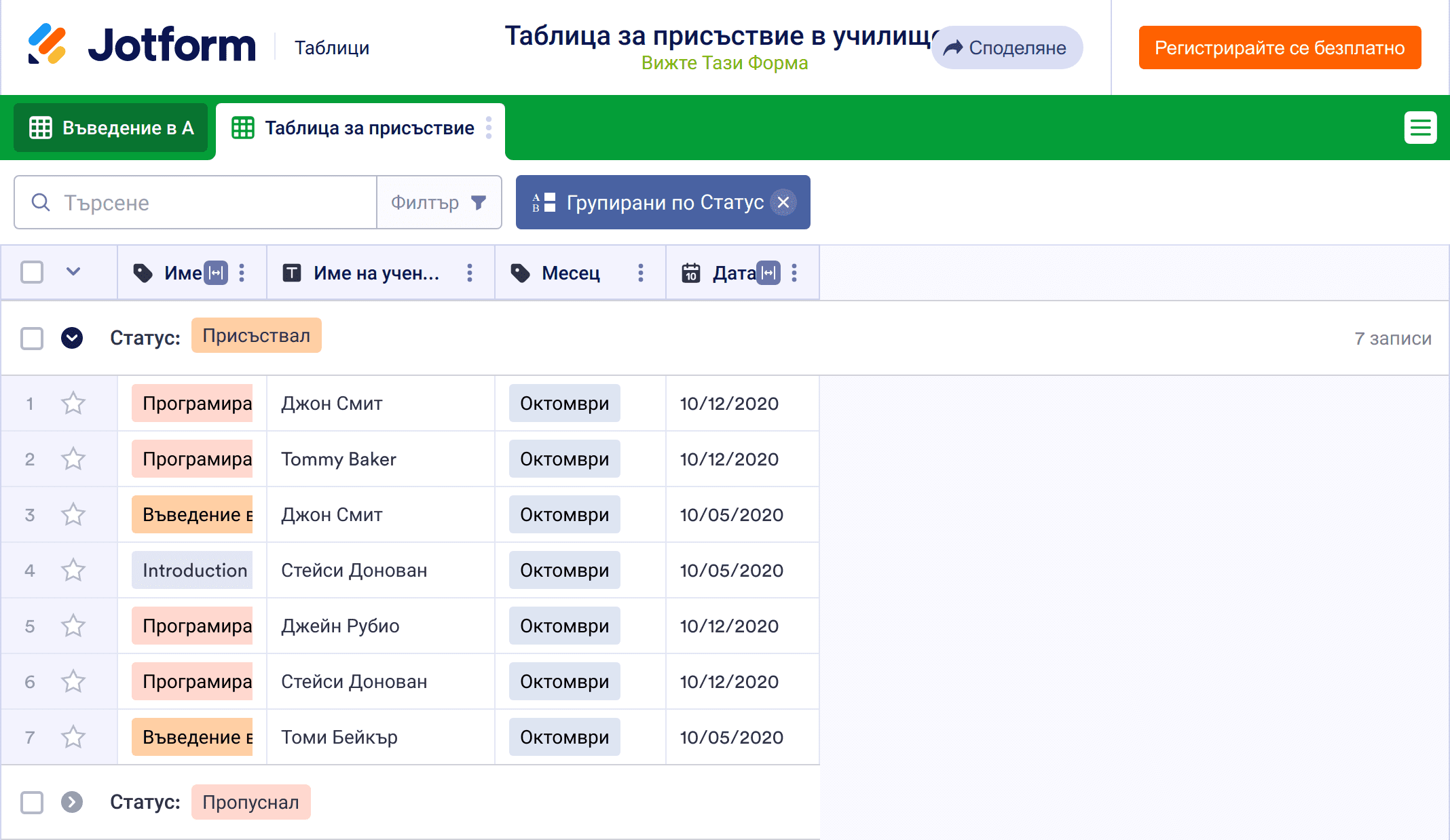Image resolution: width=1450 pixels, height=840 pixels.
Task: Star the row 1 Джон Смит record
Action: (x=73, y=404)
